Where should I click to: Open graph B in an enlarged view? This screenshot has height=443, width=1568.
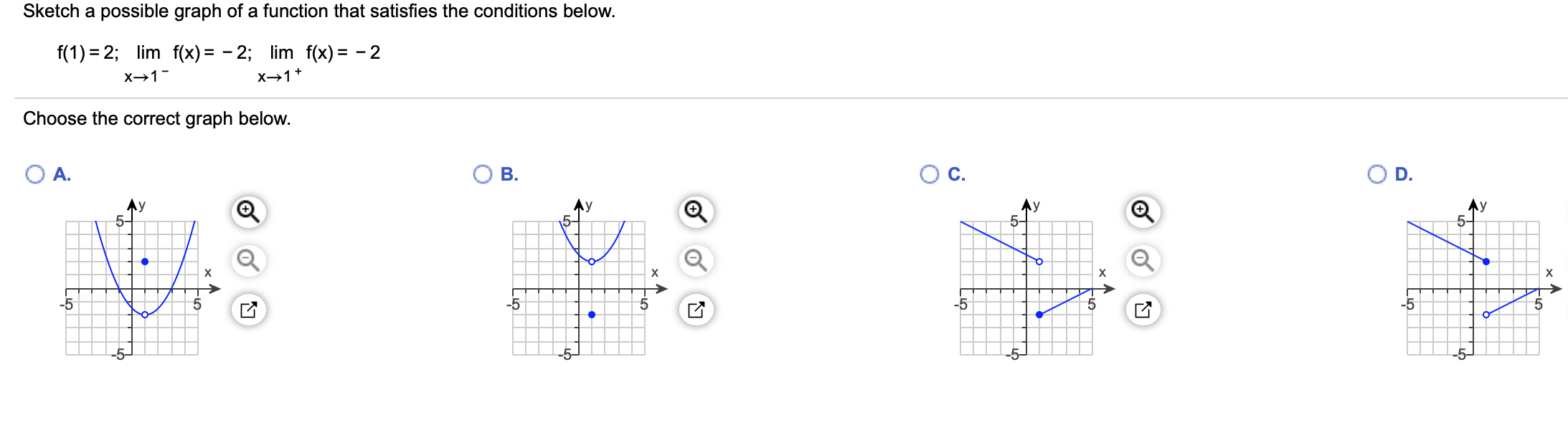[693, 308]
